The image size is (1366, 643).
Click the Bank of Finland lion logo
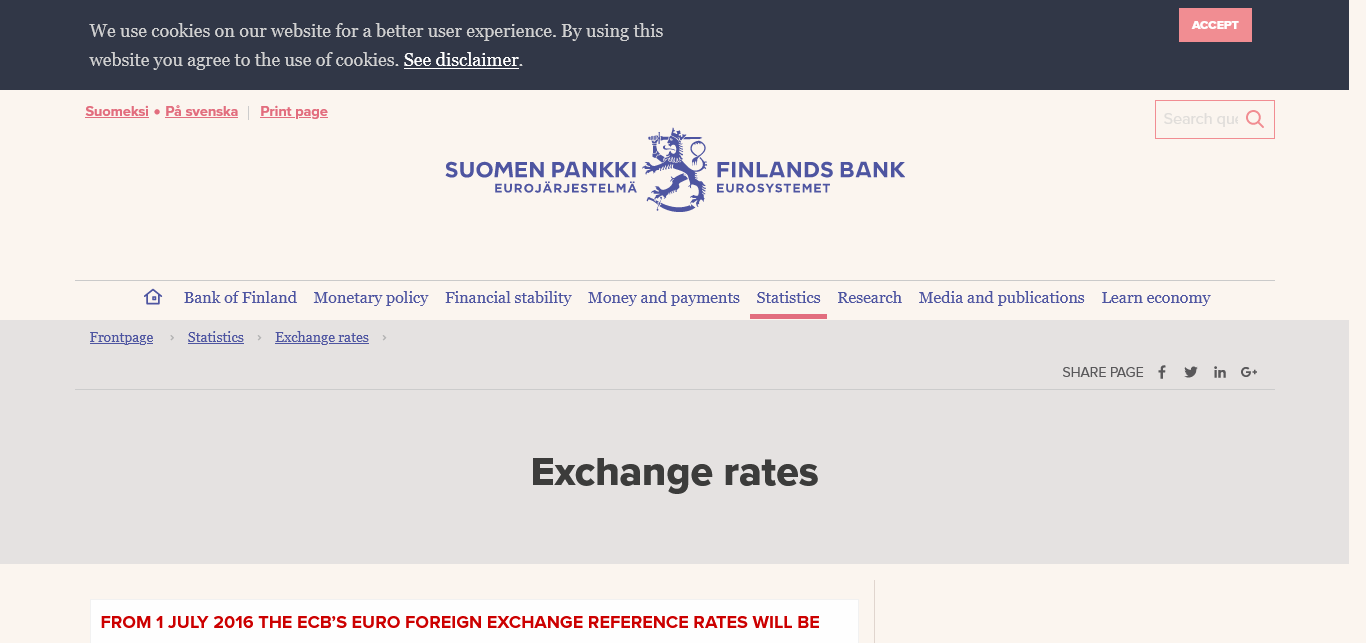click(x=675, y=170)
